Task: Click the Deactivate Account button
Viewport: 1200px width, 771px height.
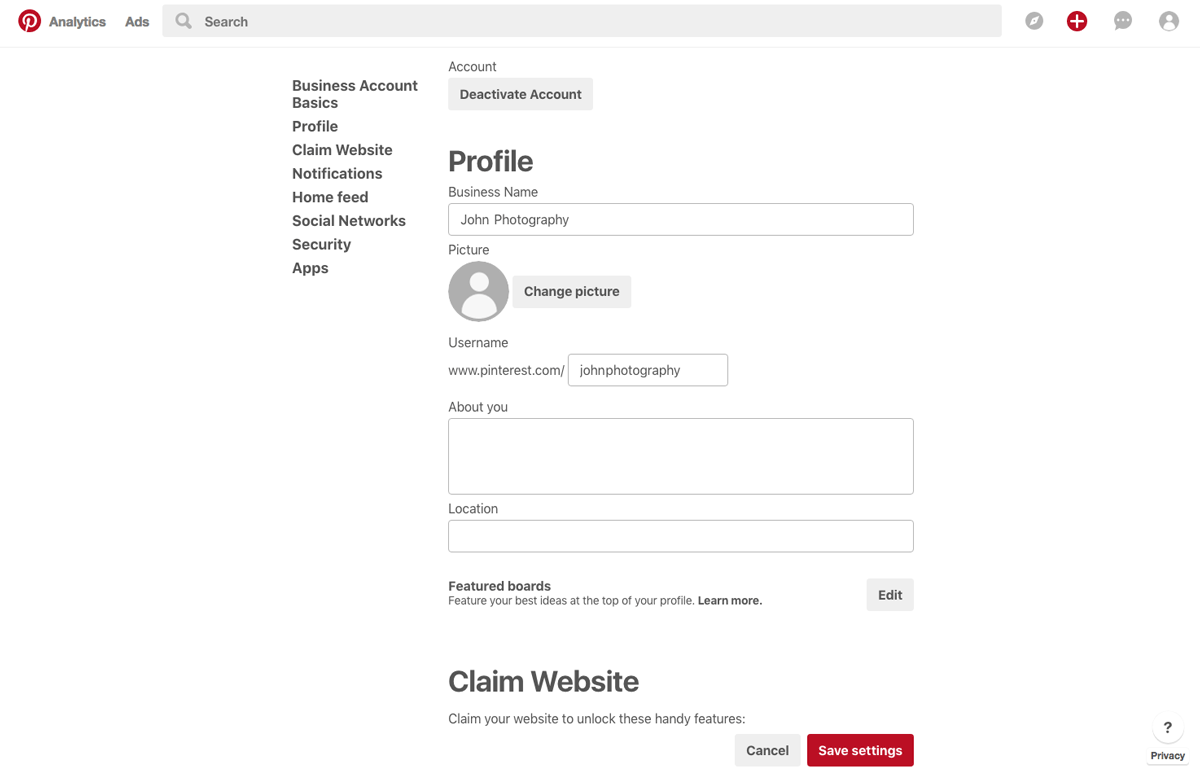Action: pyautogui.click(x=520, y=94)
